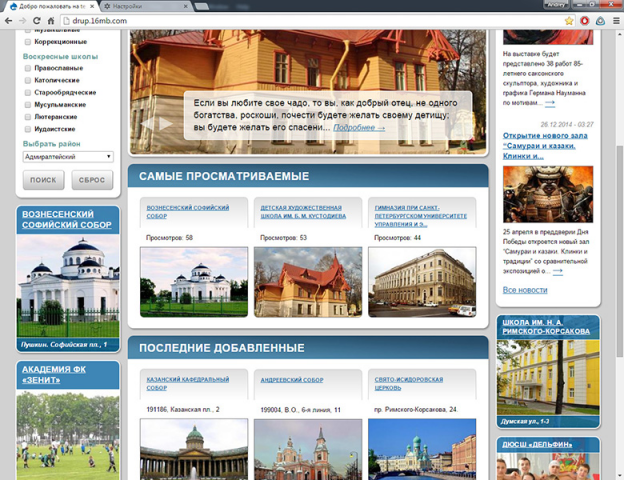Click the cathedral thumbnail with 58 views
624x480 pixels.
[x=194, y=282]
